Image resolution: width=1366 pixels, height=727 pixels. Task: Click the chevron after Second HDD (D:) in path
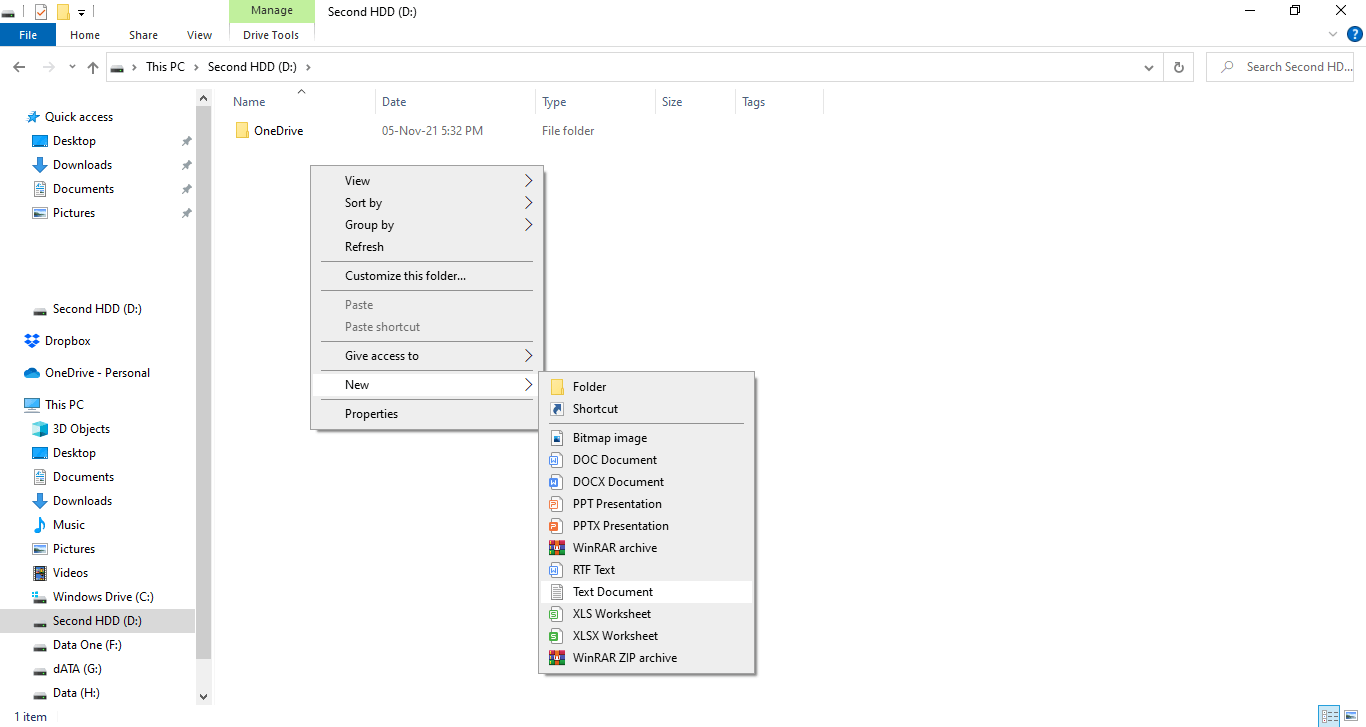point(308,67)
